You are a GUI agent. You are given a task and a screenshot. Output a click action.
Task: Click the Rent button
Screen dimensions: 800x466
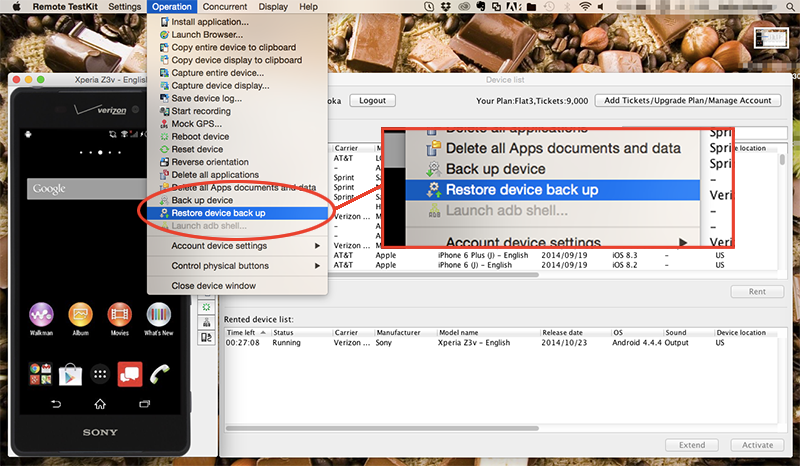[x=757, y=291]
